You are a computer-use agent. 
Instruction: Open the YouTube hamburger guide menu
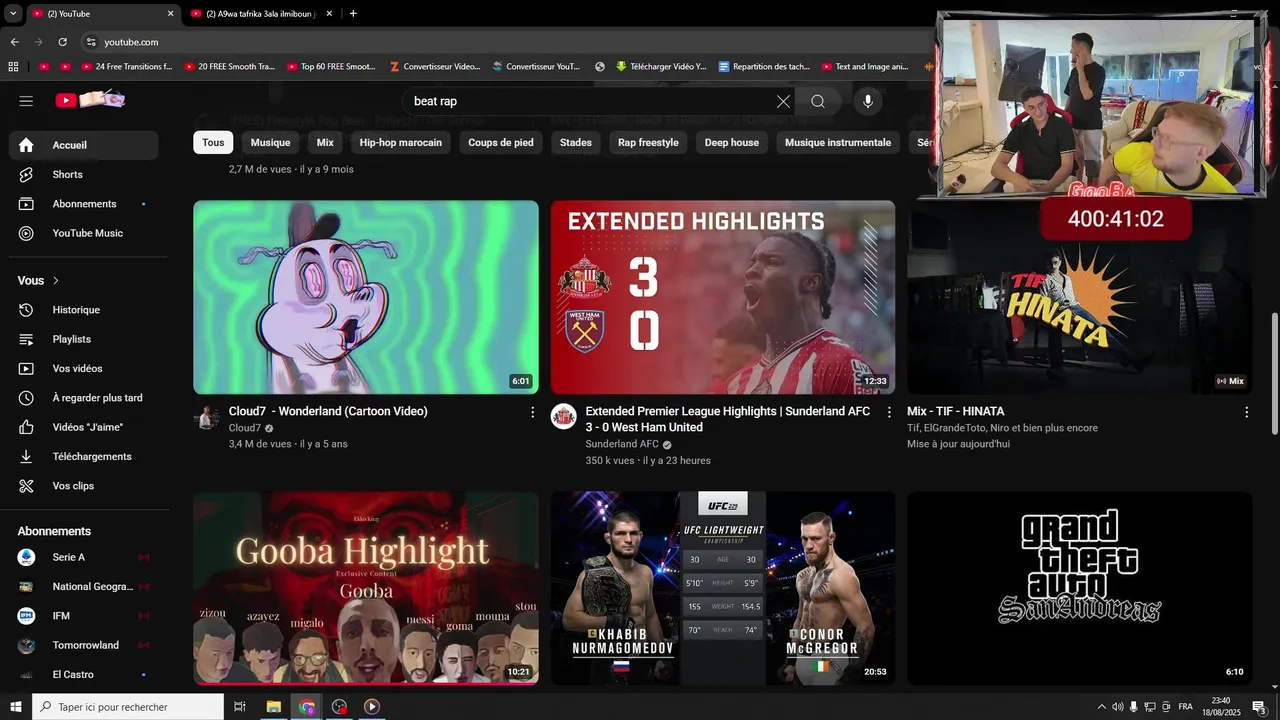[x=26, y=101]
